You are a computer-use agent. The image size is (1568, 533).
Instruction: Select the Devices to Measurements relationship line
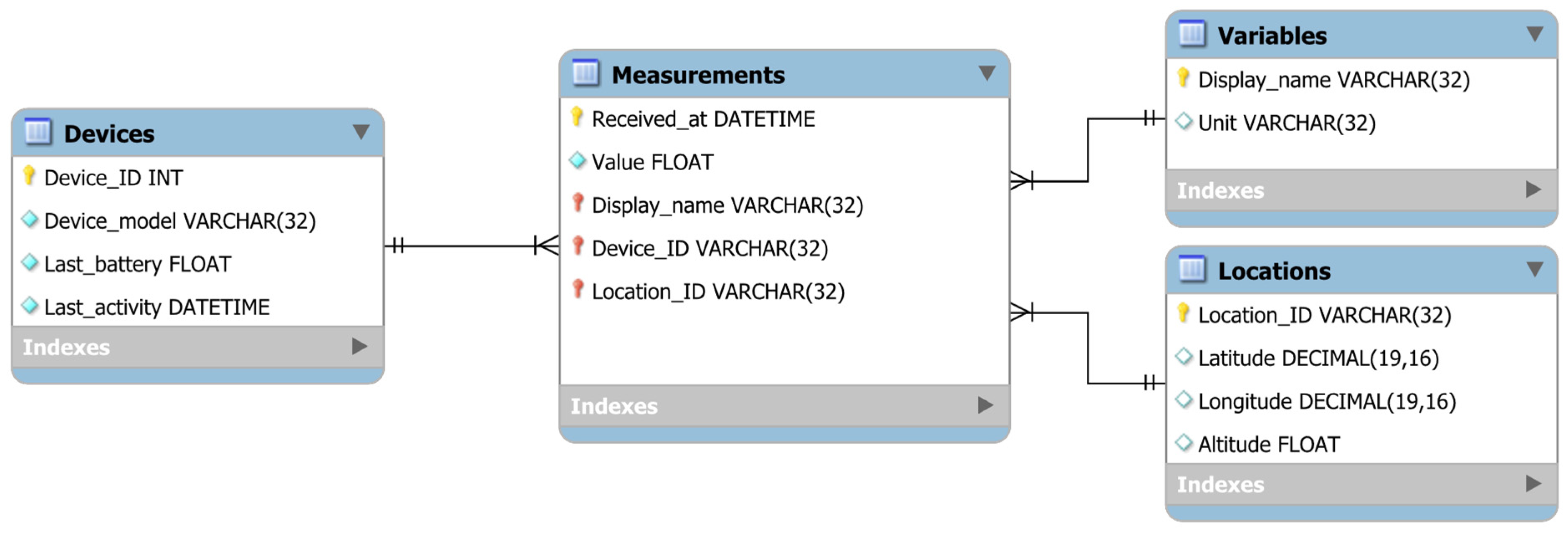(x=469, y=246)
